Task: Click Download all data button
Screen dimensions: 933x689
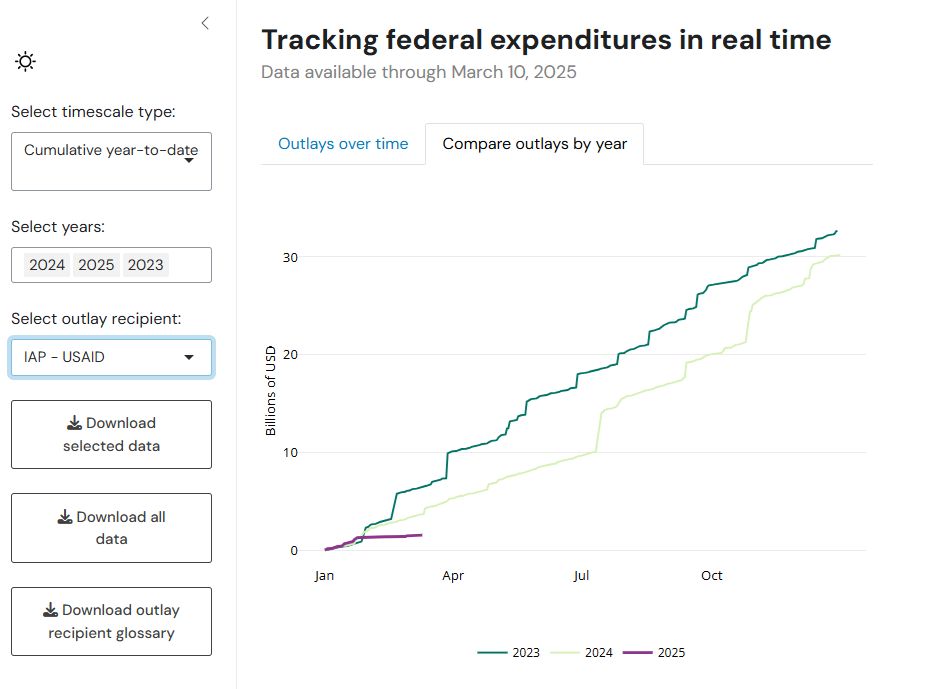Action: [x=111, y=528]
